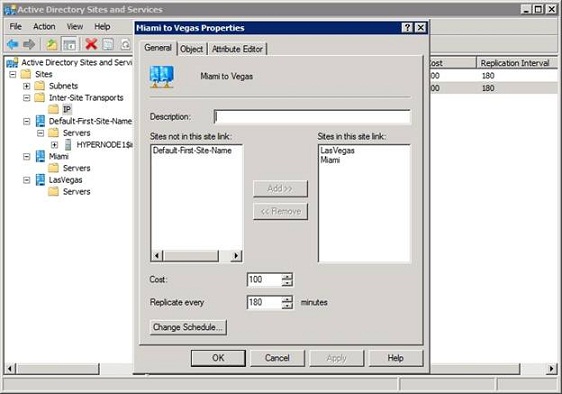Switch to the Object tab
The height and width of the screenshot is (394, 562).
[191, 49]
